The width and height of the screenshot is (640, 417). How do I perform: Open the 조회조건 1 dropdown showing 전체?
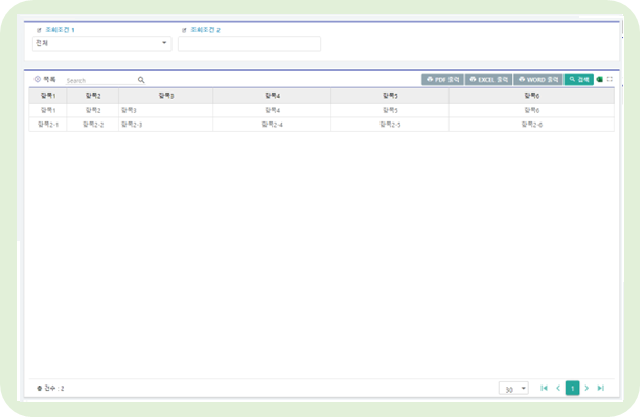coord(102,43)
